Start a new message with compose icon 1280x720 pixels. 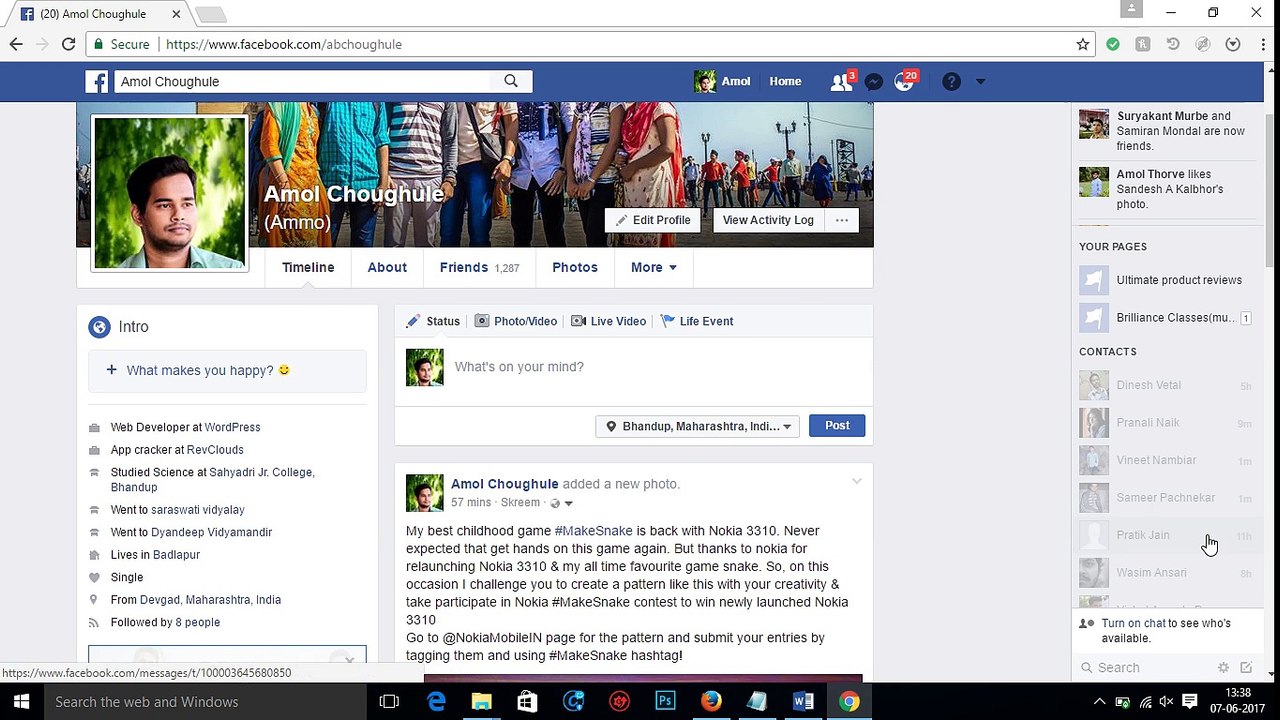point(1246,668)
